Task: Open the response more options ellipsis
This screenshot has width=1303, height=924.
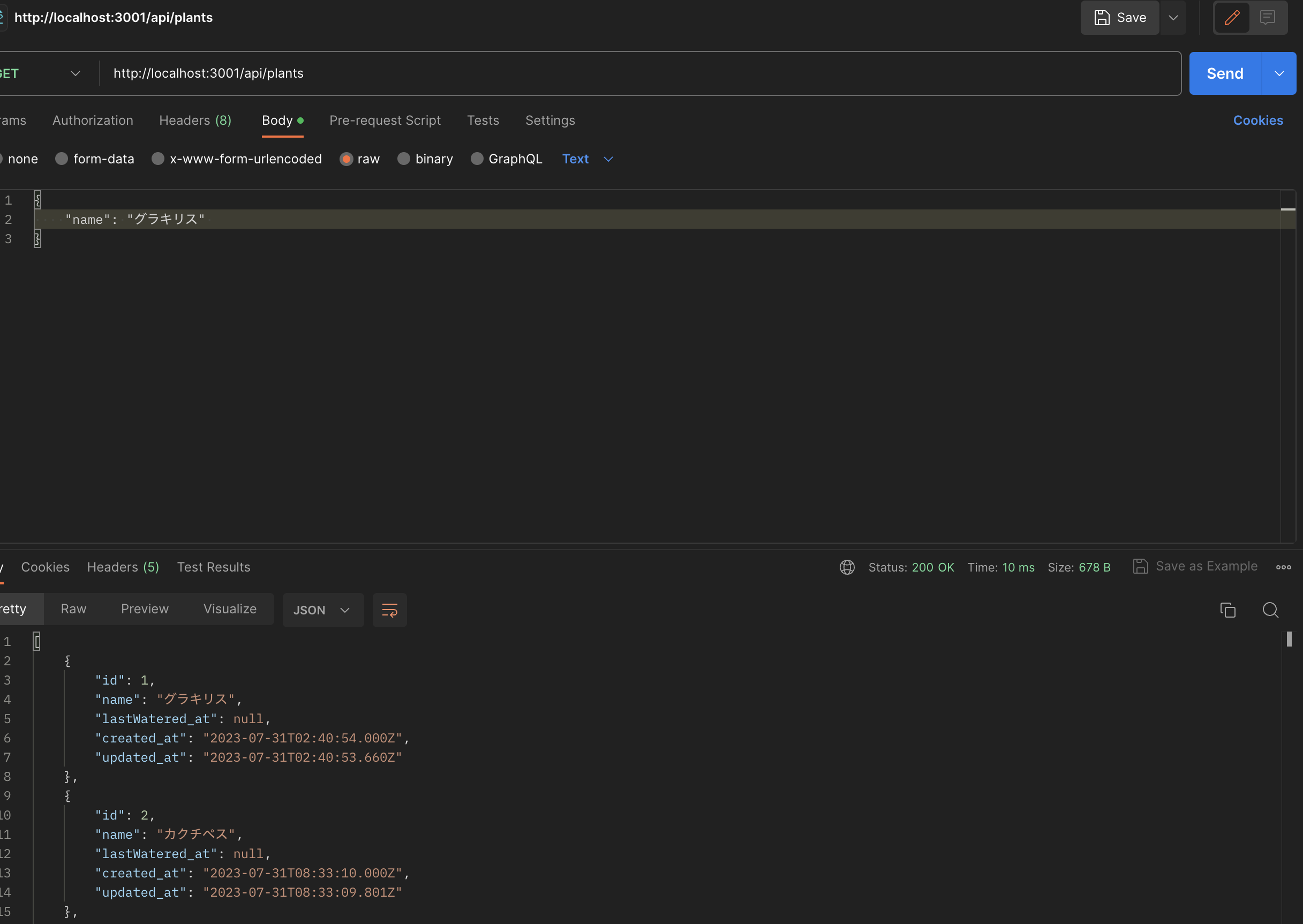Action: coord(1283,567)
